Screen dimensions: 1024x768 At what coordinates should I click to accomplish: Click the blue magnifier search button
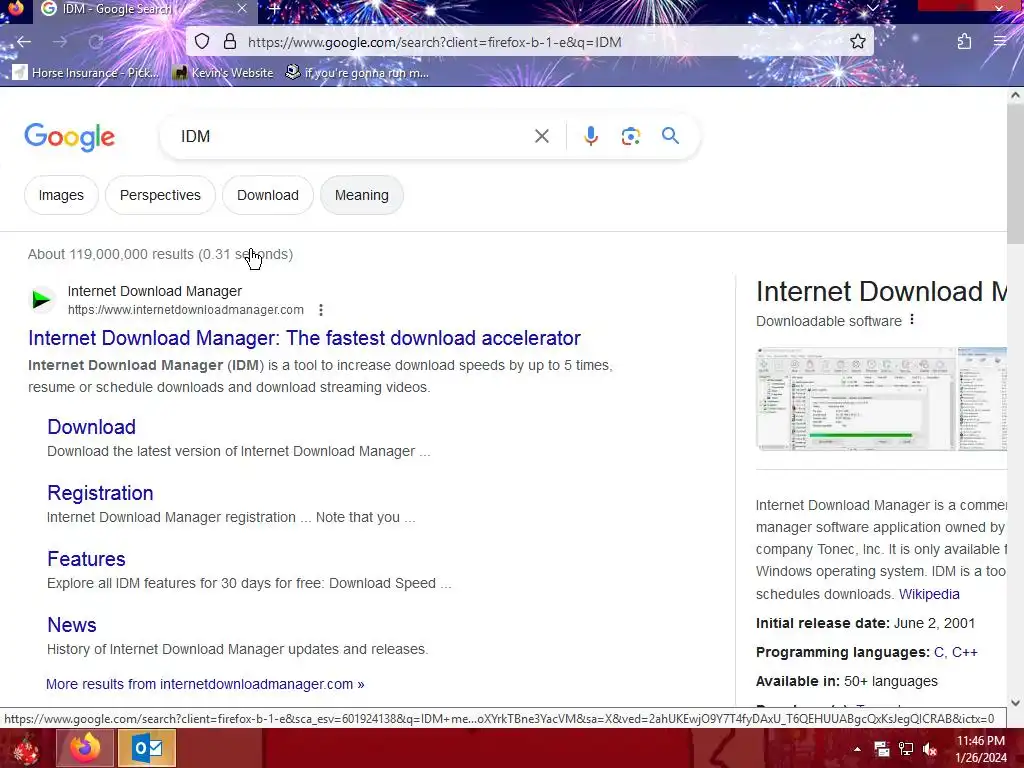[x=670, y=136]
